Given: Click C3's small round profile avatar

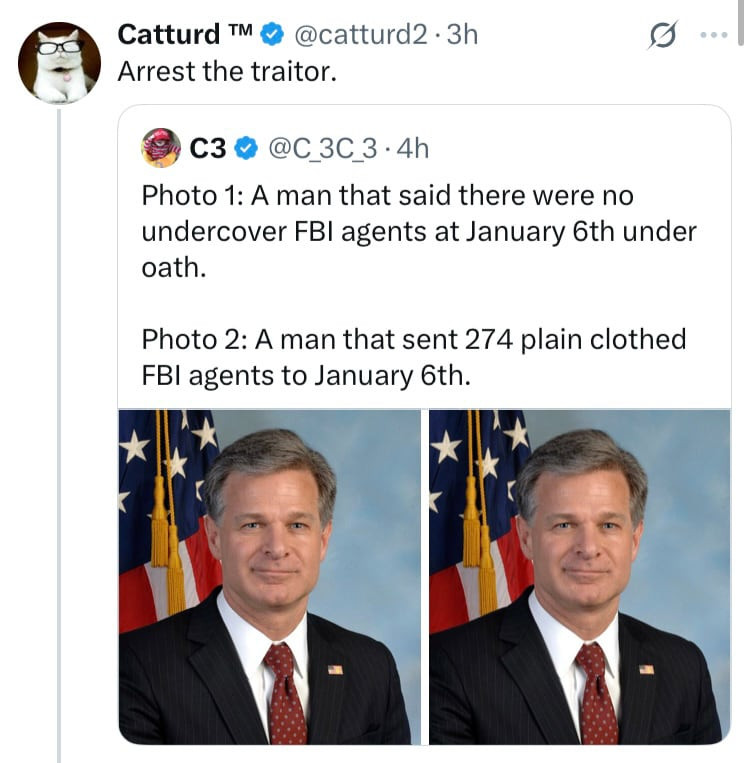Looking at the screenshot, I should (x=161, y=148).
